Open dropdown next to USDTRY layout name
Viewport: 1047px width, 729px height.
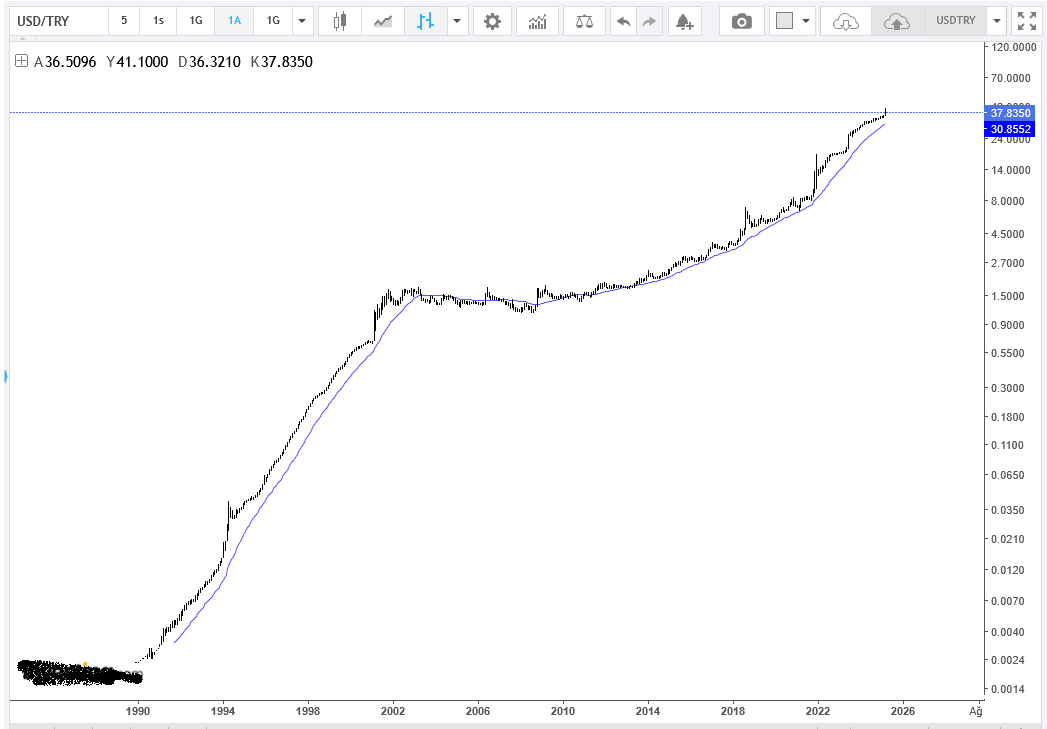point(996,20)
